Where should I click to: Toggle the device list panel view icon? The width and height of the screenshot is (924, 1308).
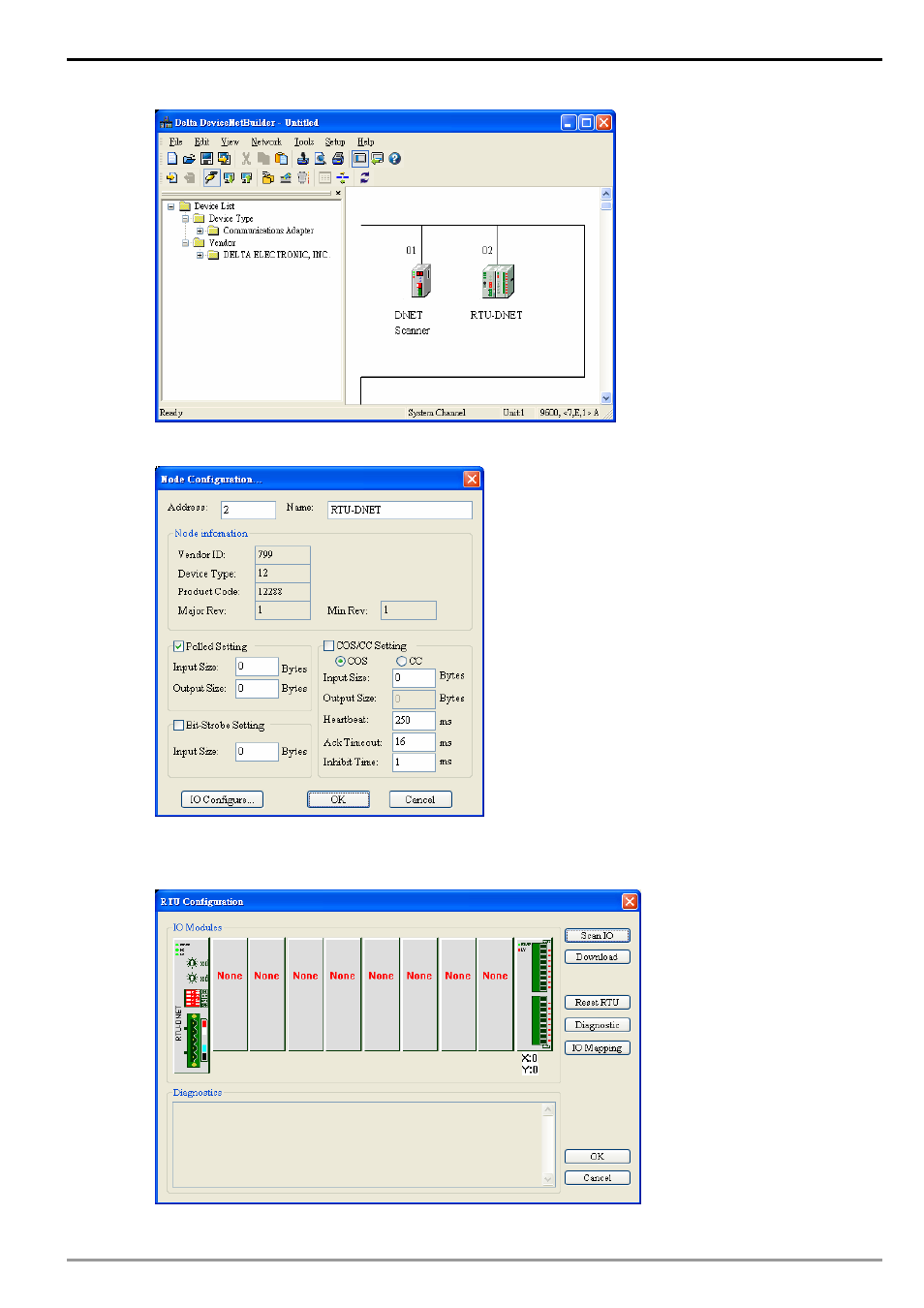click(x=360, y=159)
